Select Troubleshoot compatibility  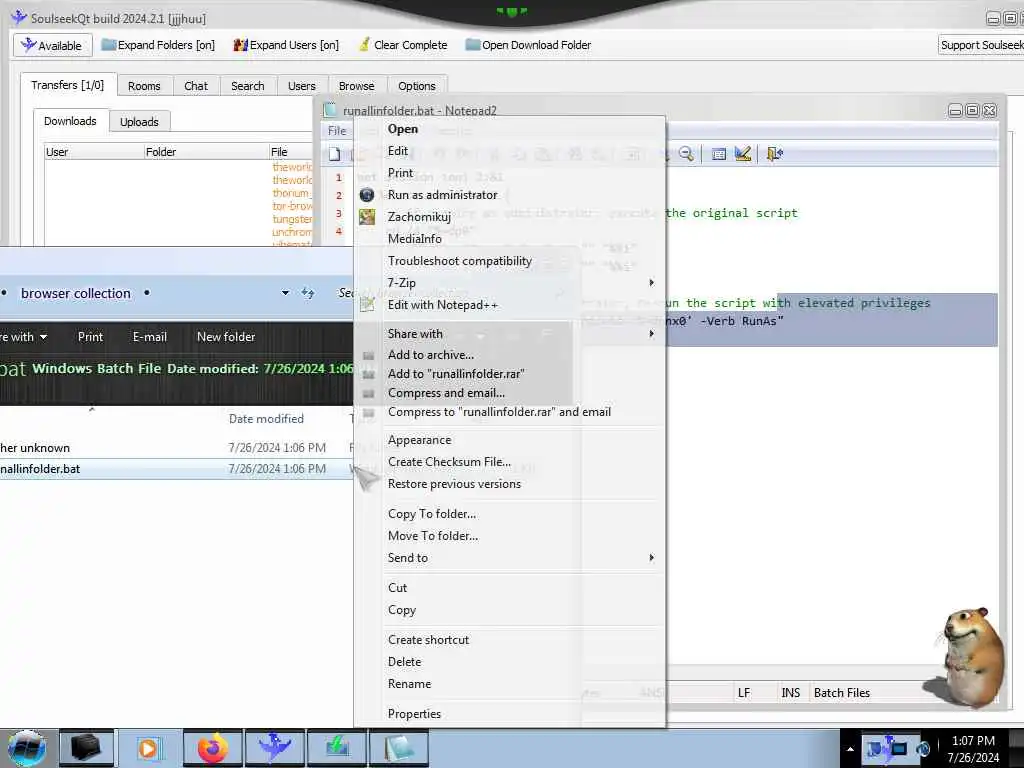click(x=460, y=261)
